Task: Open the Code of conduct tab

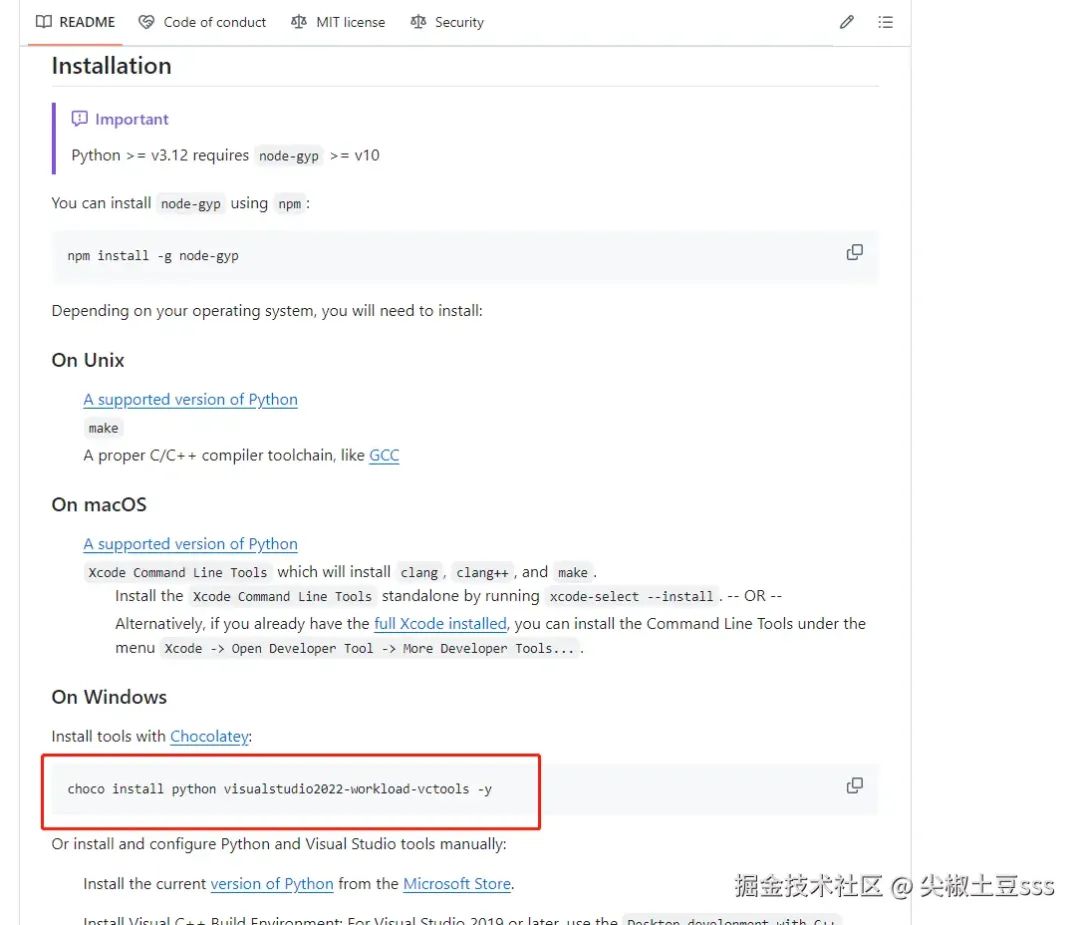Action: coord(202,22)
